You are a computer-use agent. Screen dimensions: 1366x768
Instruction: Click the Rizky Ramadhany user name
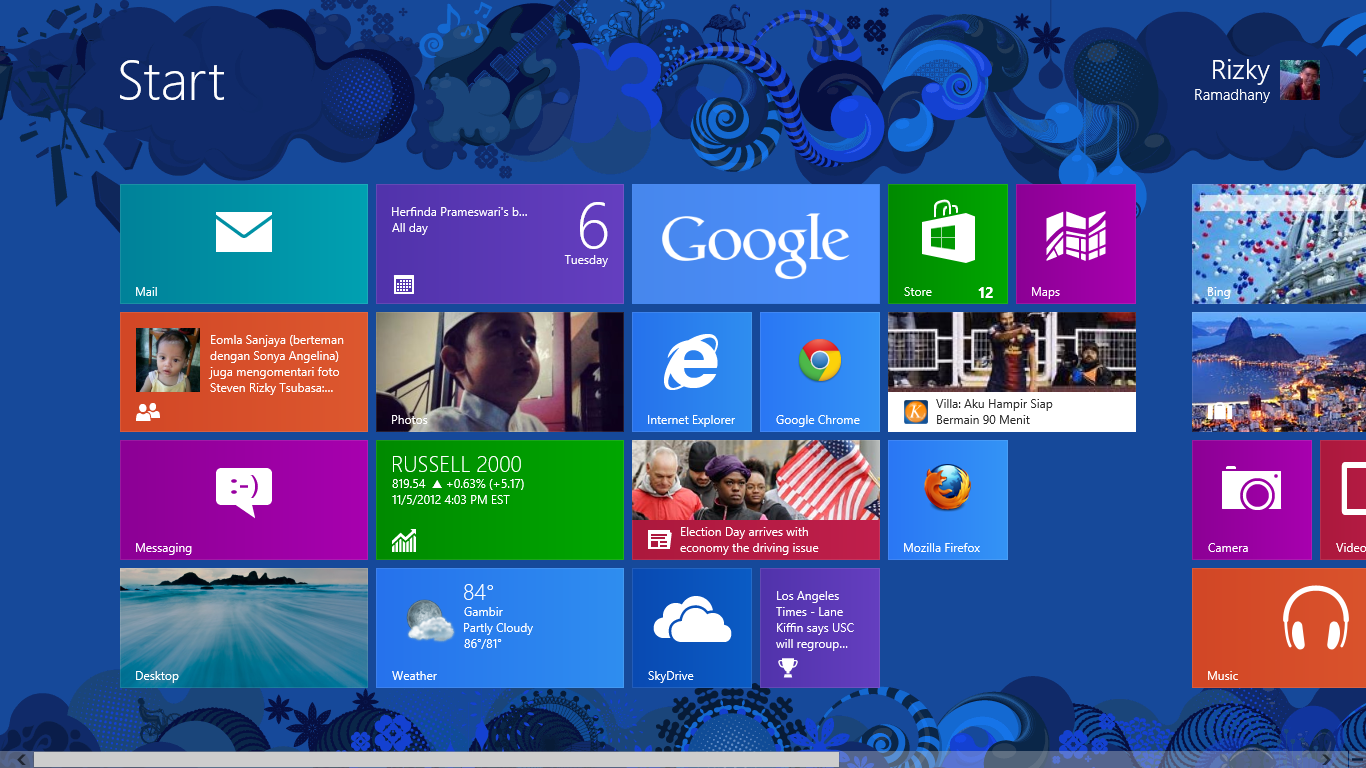[x=1232, y=81]
